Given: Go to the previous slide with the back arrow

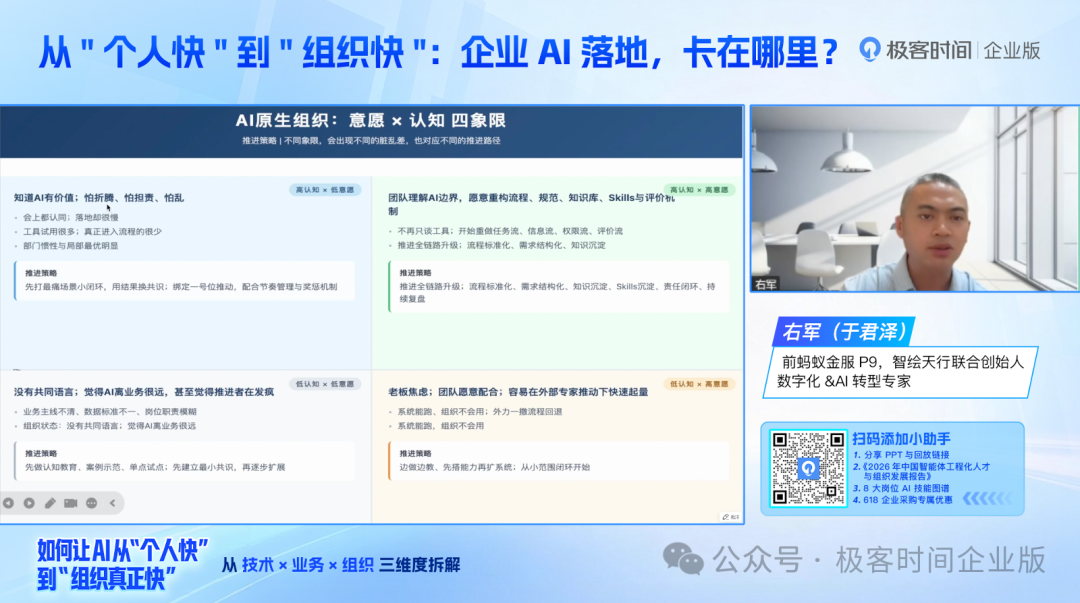Looking at the screenshot, I should (8, 503).
